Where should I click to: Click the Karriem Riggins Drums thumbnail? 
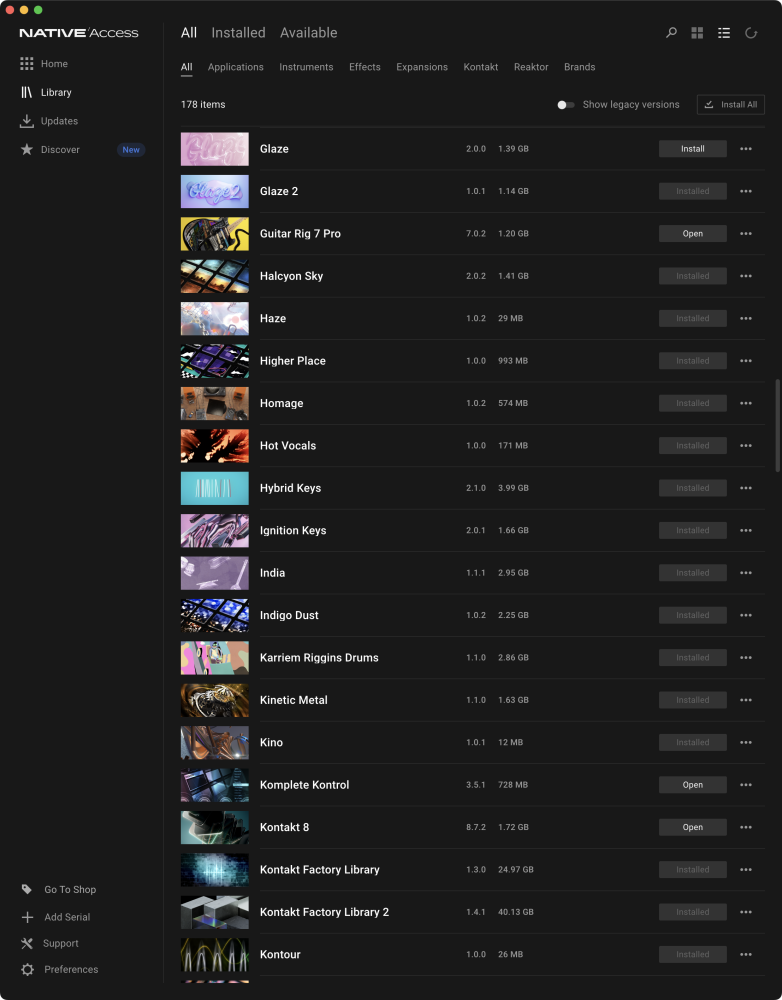215,658
